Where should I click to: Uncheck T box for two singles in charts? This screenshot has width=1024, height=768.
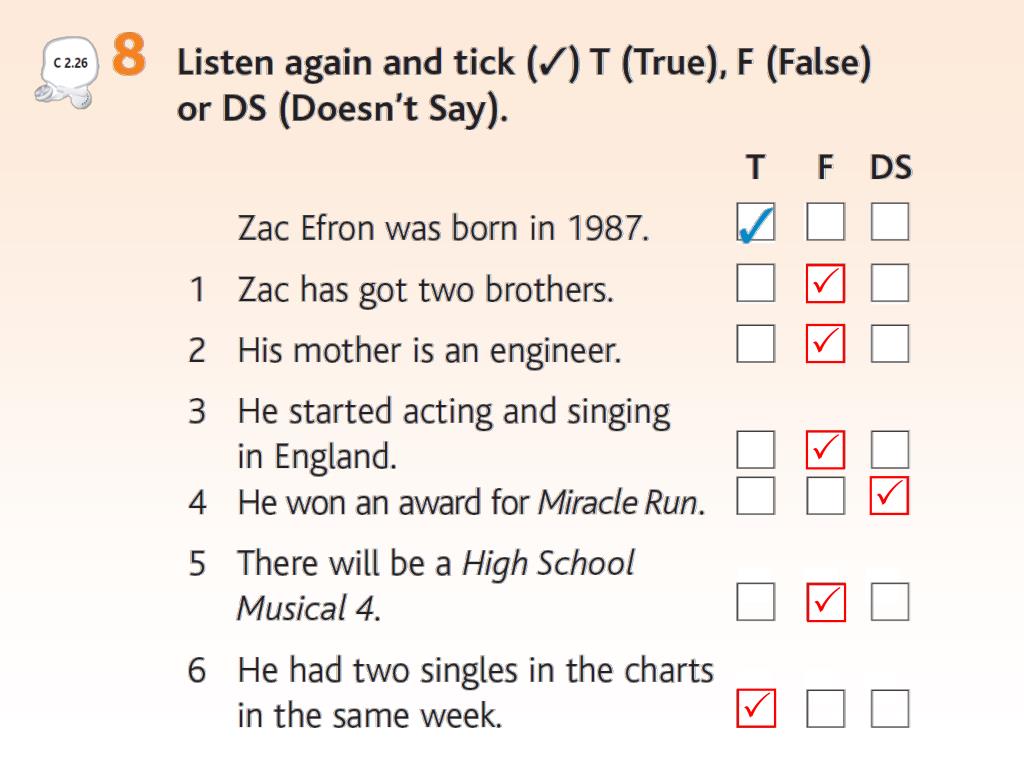756,708
